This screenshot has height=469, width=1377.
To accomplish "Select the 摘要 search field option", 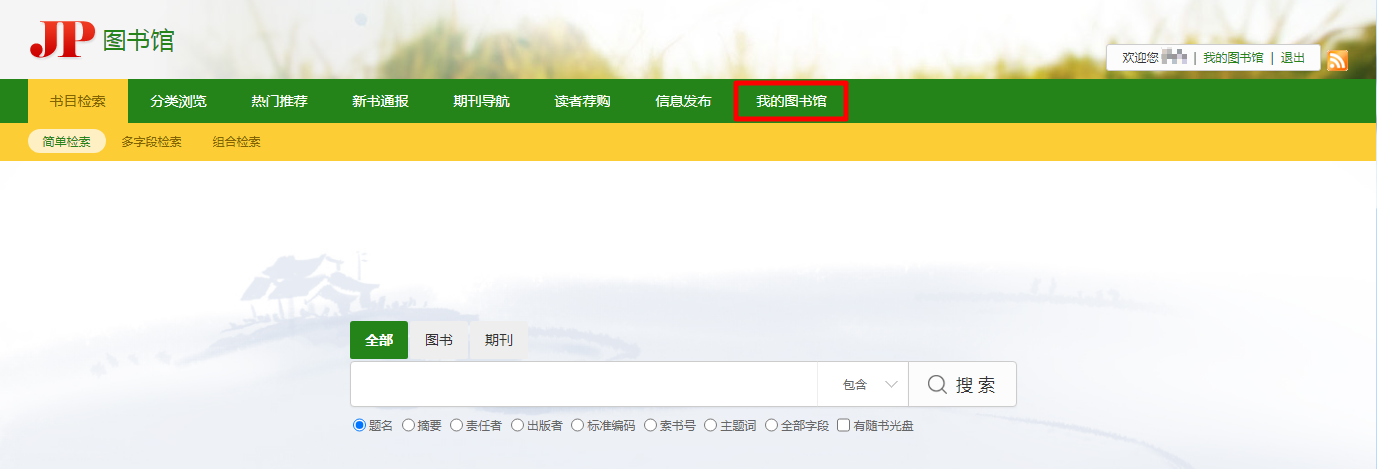I will coord(408,426).
